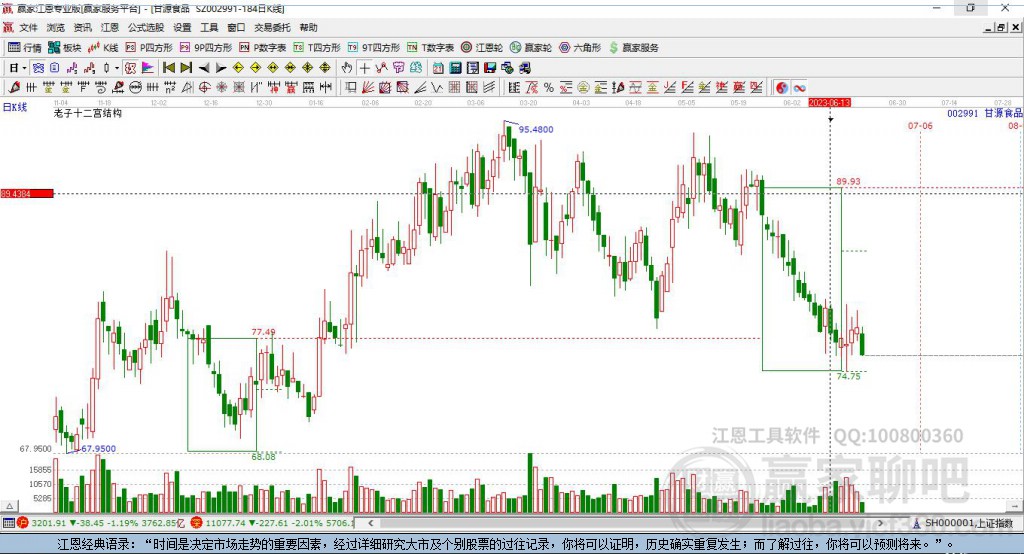Open the 公式选股 menu

(146, 27)
